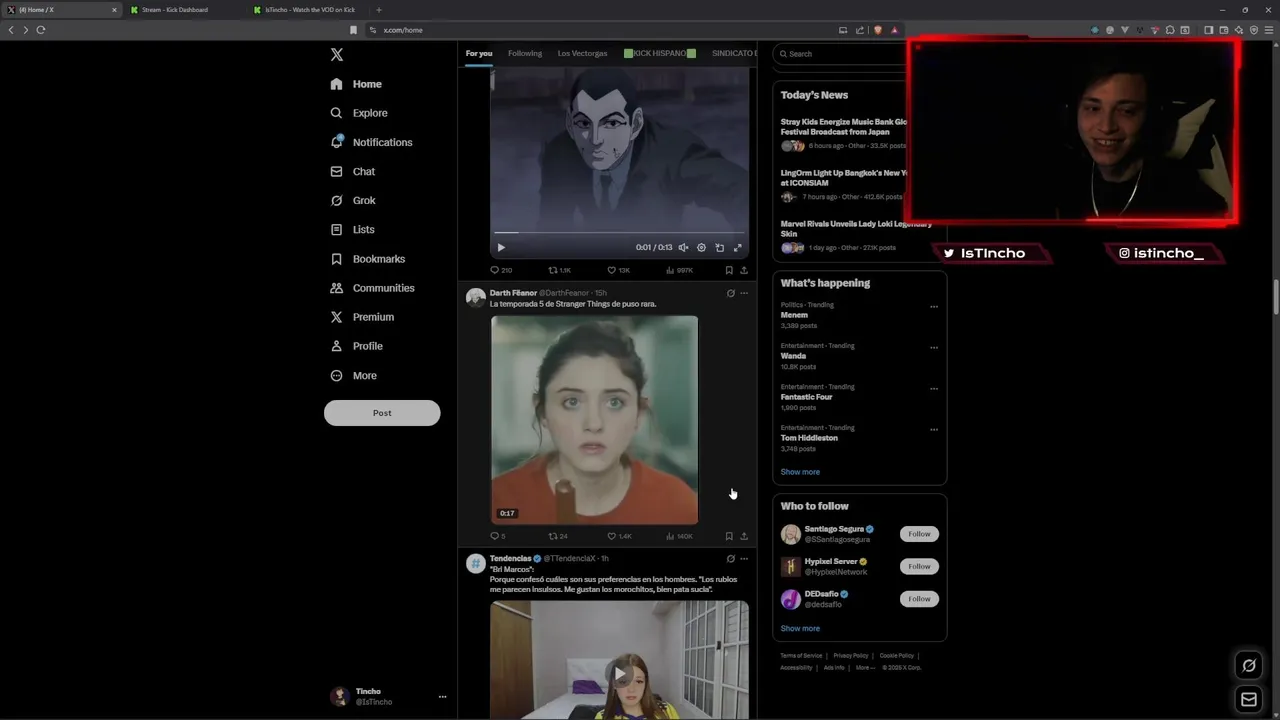1280x720 pixels.
Task: Repost Darth Fëanor's post with 24 reposts
Action: click(558, 536)
